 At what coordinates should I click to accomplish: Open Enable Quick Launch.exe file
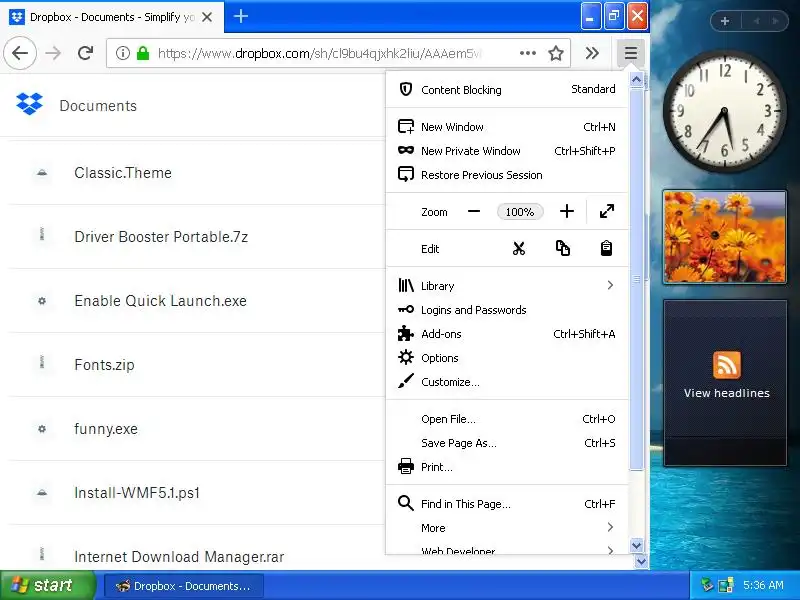tap(160, 301)
